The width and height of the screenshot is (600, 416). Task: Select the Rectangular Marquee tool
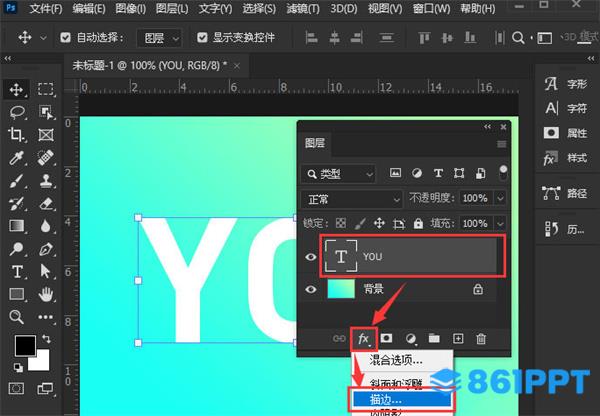coord(46,90)
